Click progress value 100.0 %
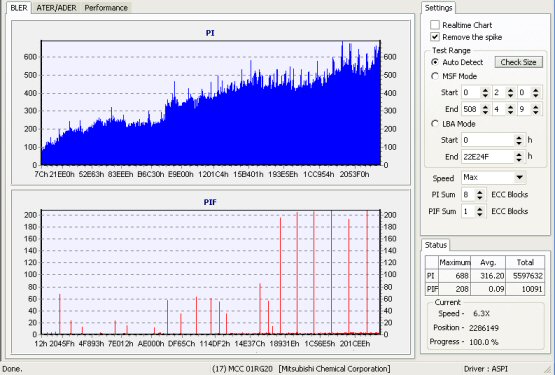The height and width of the screenshot is (375, 555). (x=484, y=342)
